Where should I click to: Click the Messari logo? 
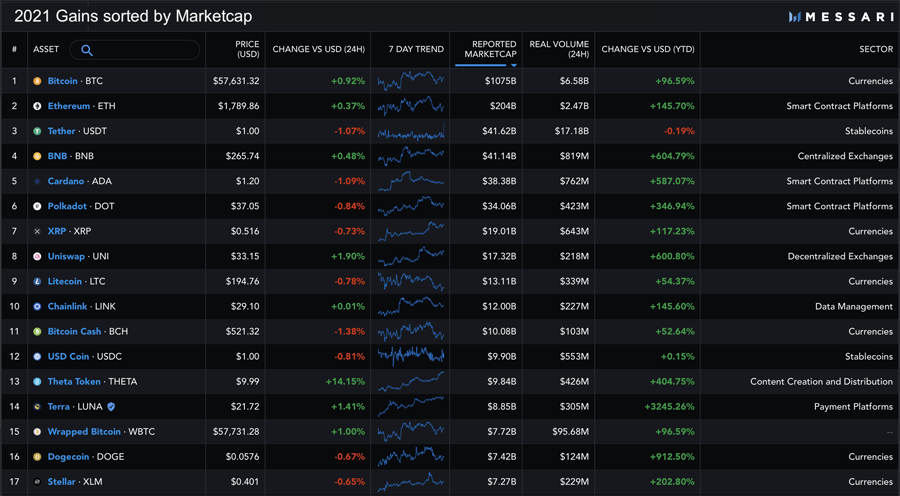click(x=838, y=17)
